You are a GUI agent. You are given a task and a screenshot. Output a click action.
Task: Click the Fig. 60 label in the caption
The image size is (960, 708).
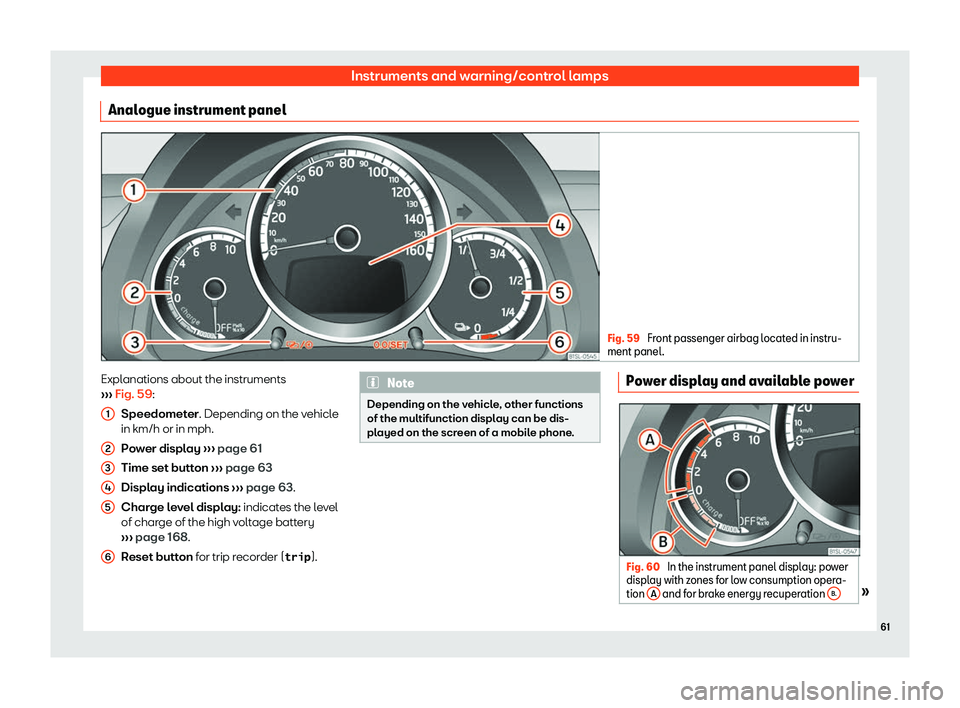643,567
